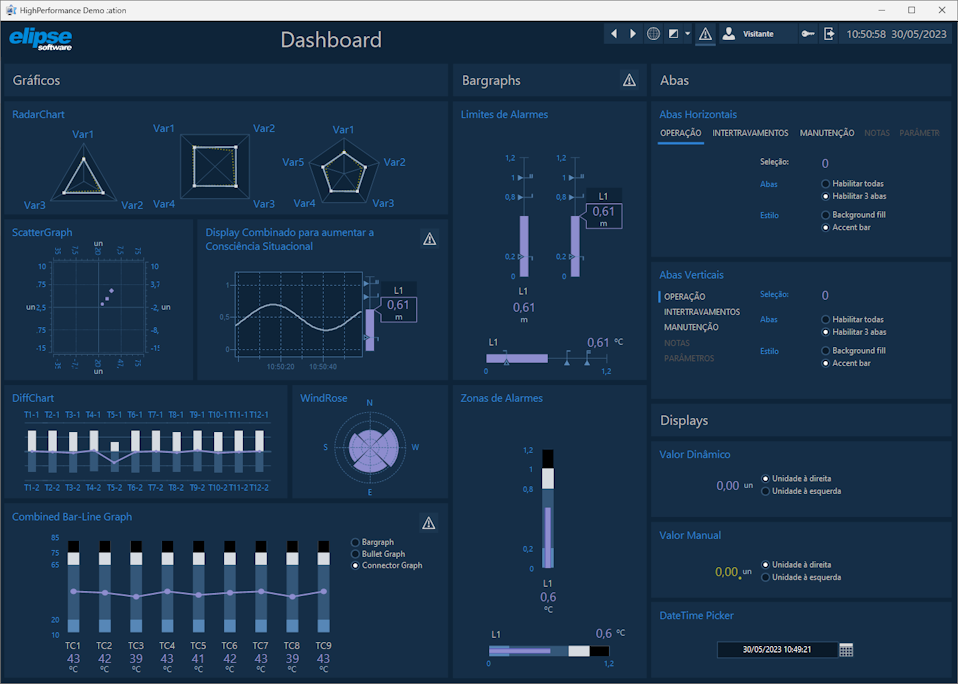Open the theme switcher dropdown arrow

pyautogui.click(x=687, y=33)
